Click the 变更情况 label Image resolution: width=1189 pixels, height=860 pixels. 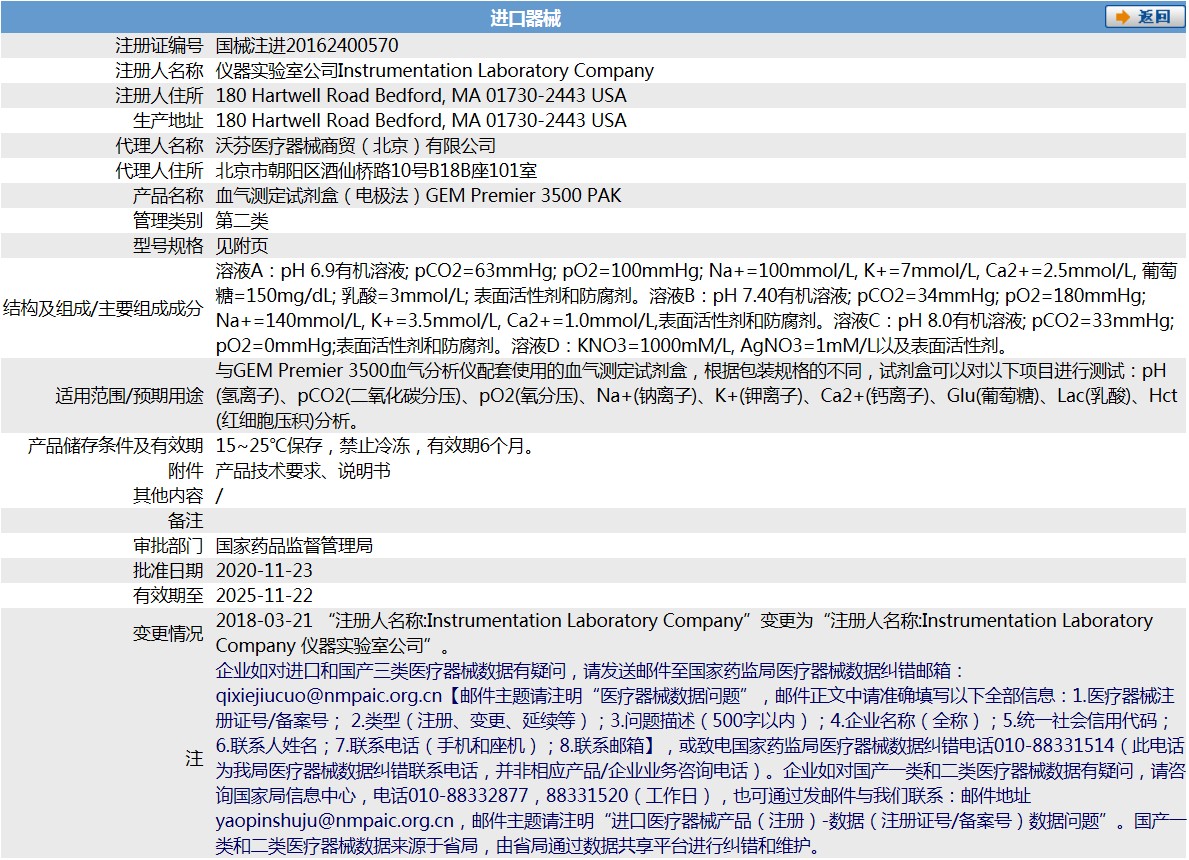(168, 633)
